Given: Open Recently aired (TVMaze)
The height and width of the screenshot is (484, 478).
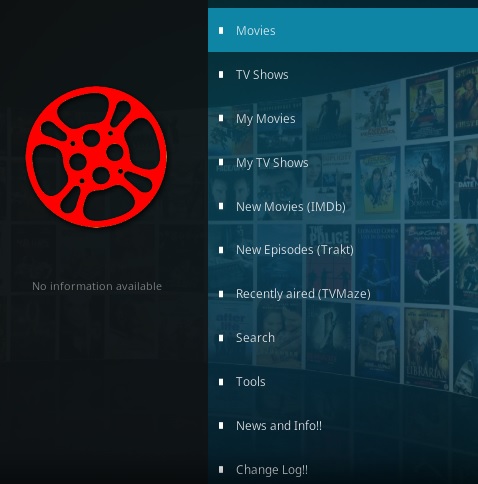Looking at the screenshot, I should tap(343, 294).
